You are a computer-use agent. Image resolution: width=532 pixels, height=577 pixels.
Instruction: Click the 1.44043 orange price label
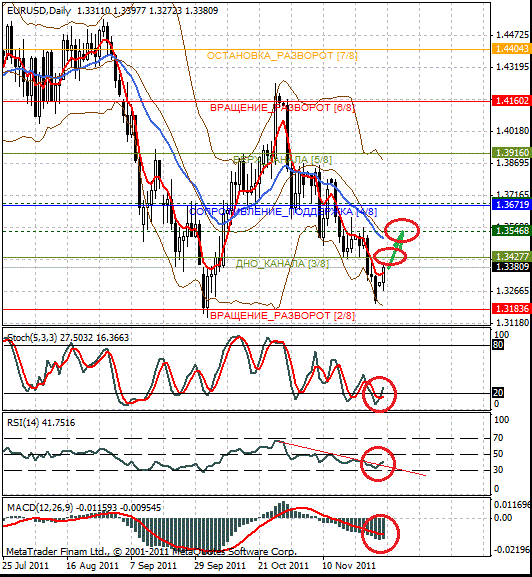coord(511,49)
